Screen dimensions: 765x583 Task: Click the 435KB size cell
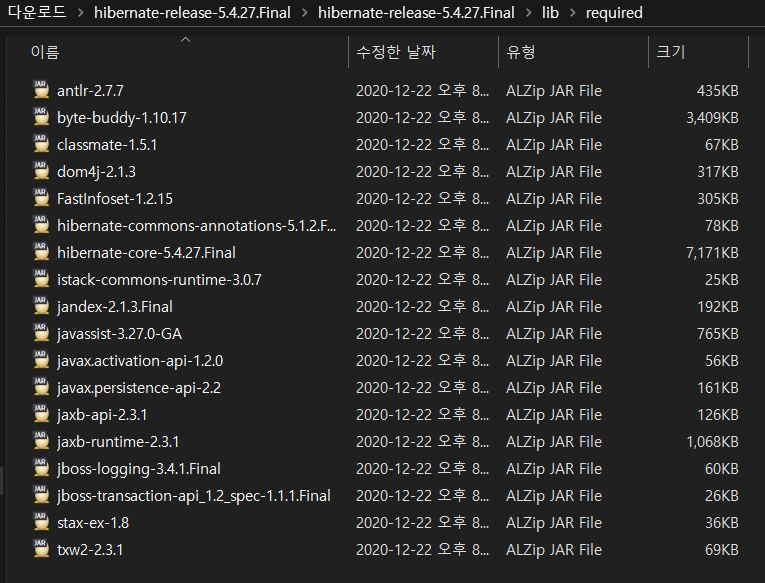717,91
